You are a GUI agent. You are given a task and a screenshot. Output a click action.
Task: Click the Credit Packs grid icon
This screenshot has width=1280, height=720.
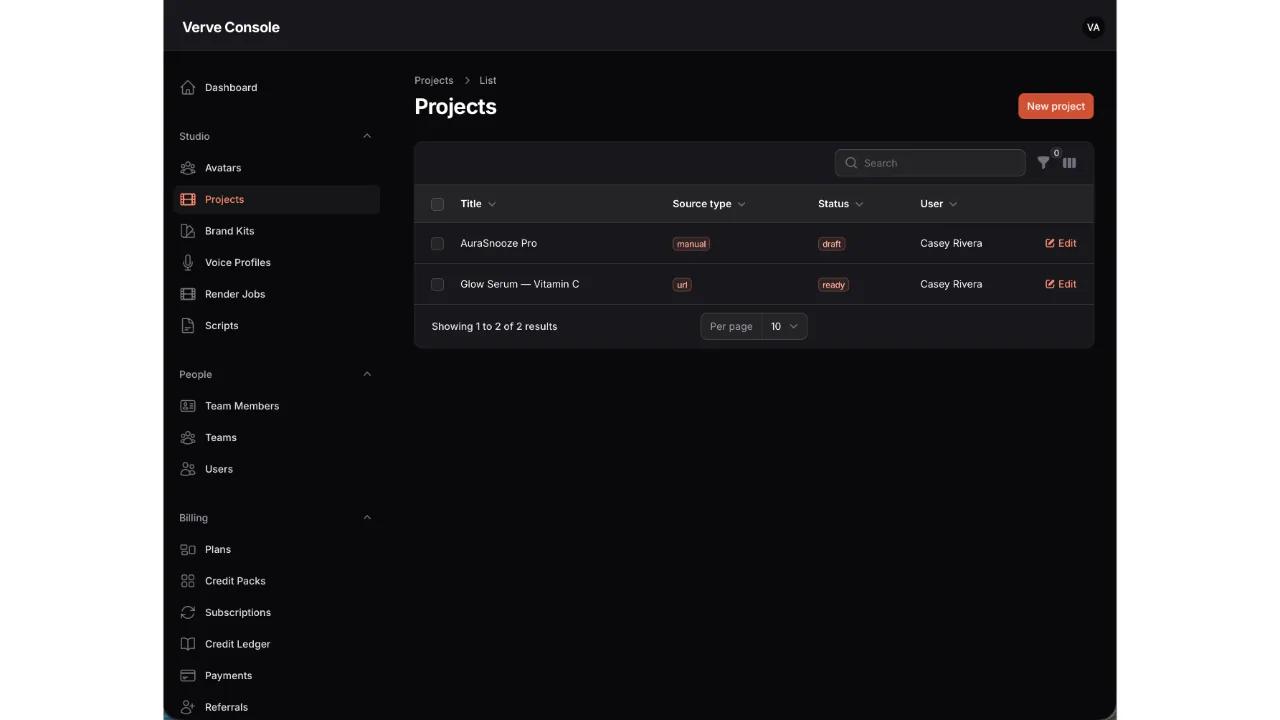point(187,581)
